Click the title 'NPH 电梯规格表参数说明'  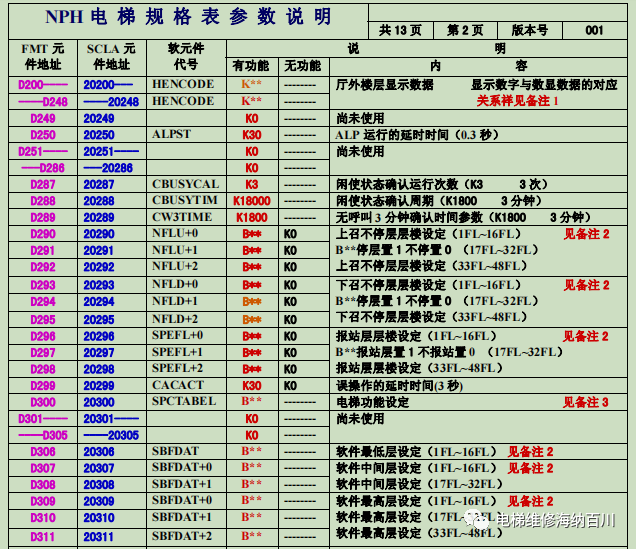click(x=189, y=17)
